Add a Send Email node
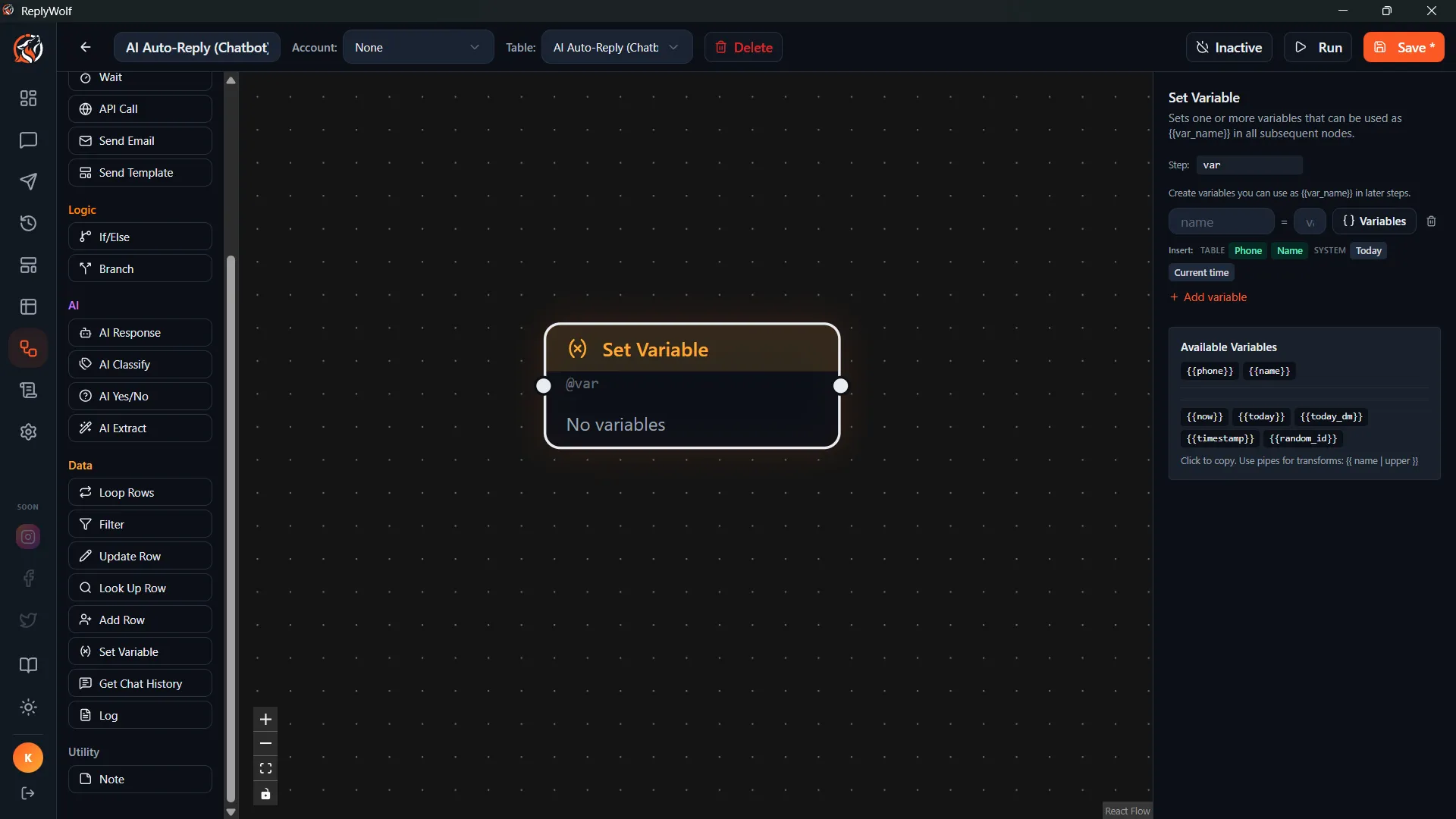The width and height of the screenshot is (1456, 819). [140, 141]
